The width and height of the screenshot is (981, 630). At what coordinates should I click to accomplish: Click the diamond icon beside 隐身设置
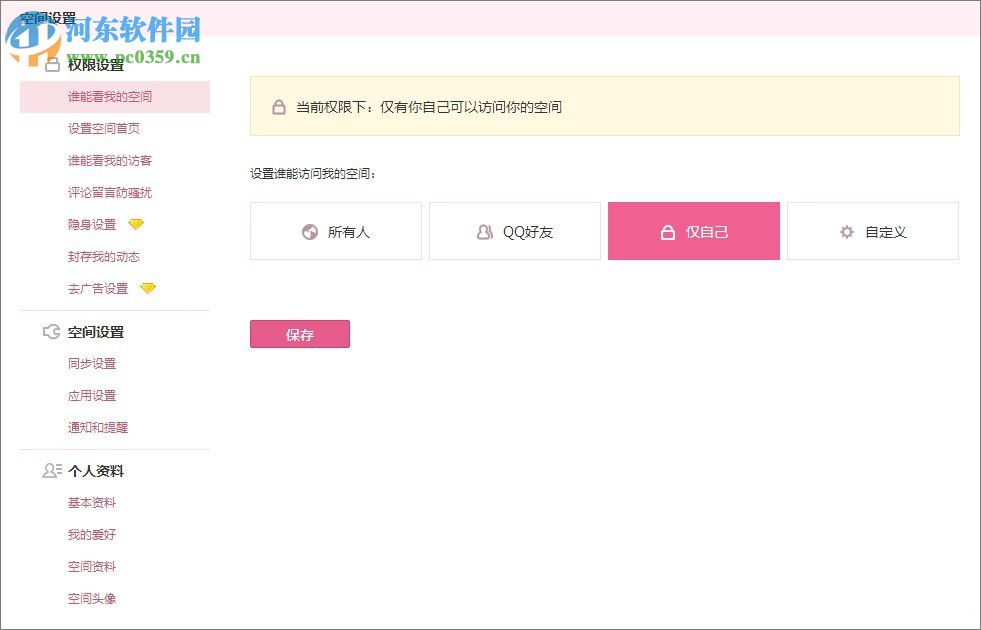(137, 224)
